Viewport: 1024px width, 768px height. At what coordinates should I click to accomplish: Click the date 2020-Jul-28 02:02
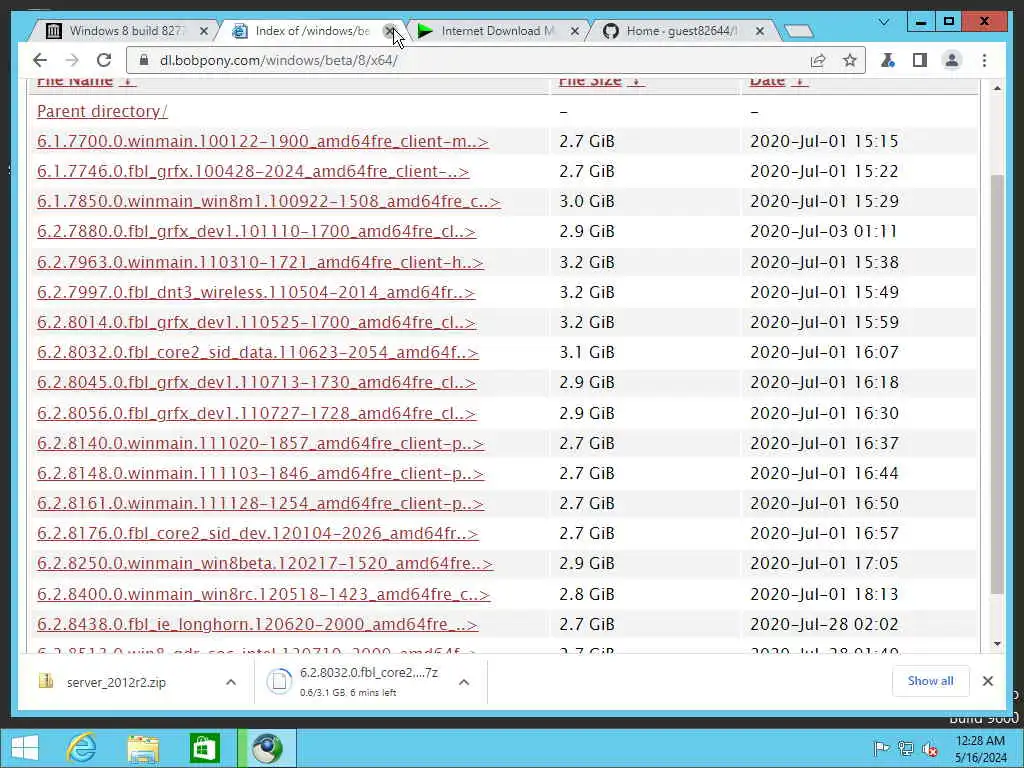[824, 624]
